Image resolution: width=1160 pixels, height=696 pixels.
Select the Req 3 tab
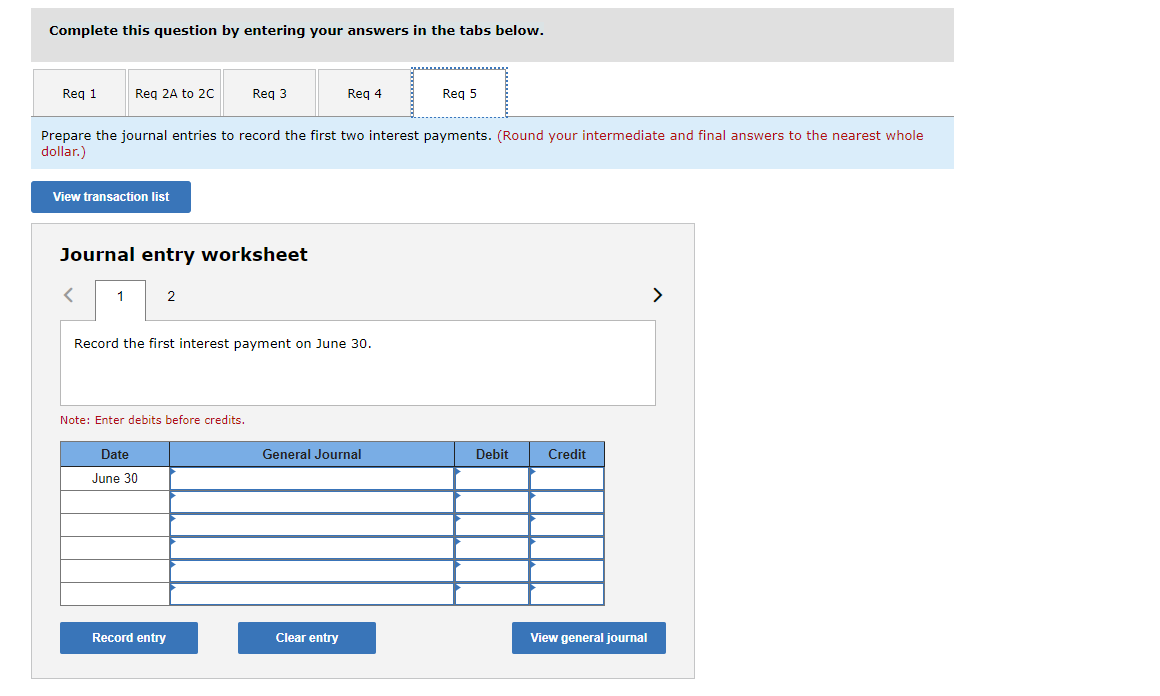(269, 93)
